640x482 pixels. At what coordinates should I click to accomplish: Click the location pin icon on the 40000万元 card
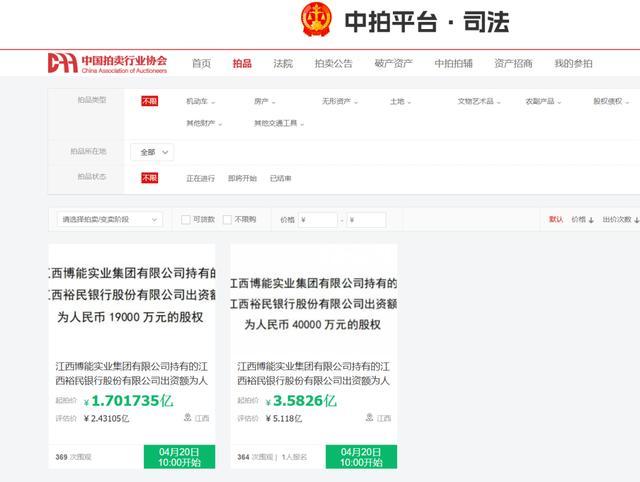tap(369, 417)
